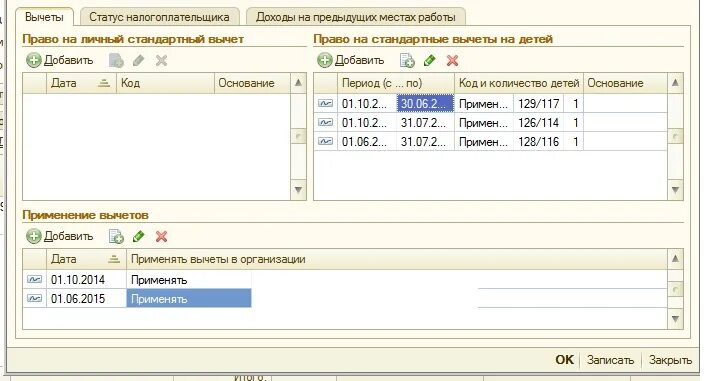Viewport: 704px width, 381px height.
Task: Select the highlighted 30.06.2... end date cell
Action: point(425,104)
